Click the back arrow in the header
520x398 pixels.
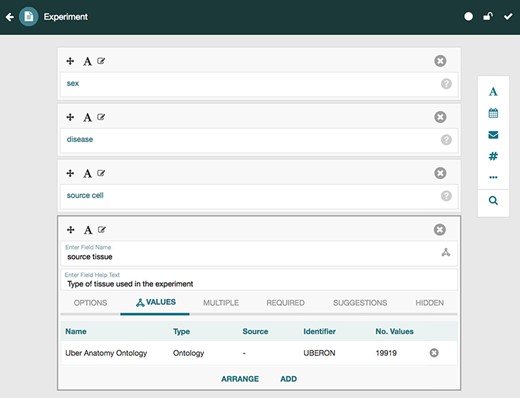coord(10,17)
